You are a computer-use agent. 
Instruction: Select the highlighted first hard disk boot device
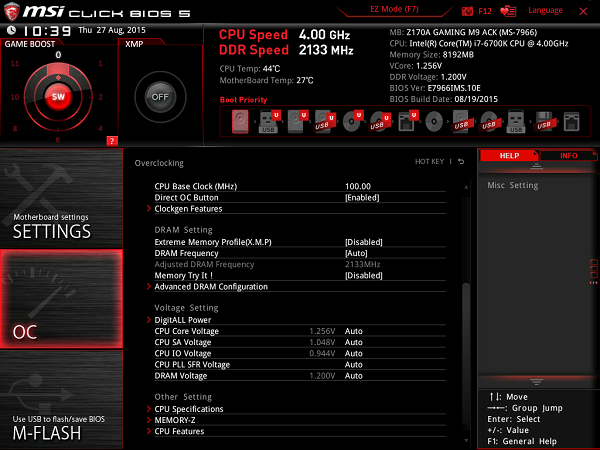pos(240,122)
